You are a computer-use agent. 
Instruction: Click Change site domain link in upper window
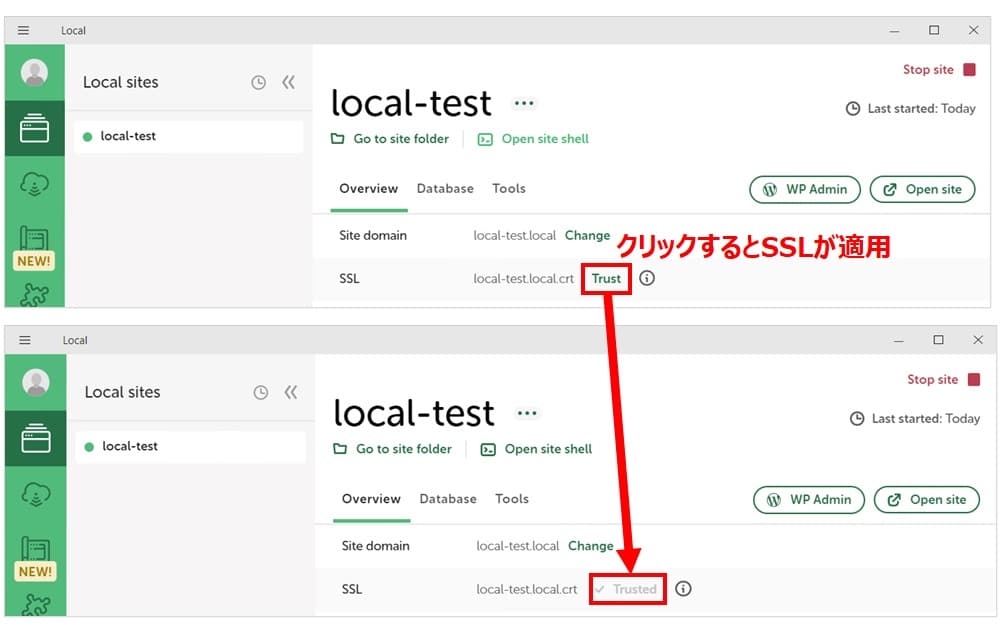(587, 235)
